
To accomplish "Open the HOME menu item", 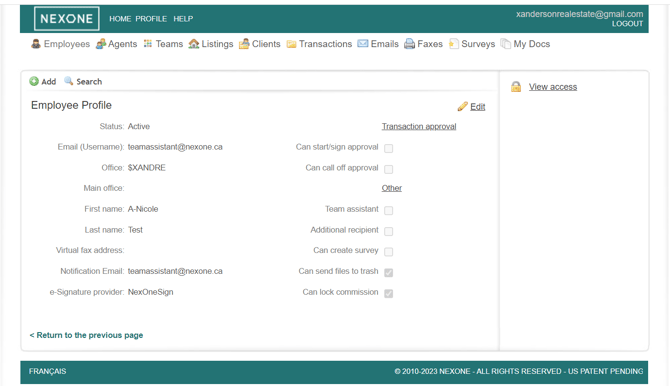I will coord(120,19).
